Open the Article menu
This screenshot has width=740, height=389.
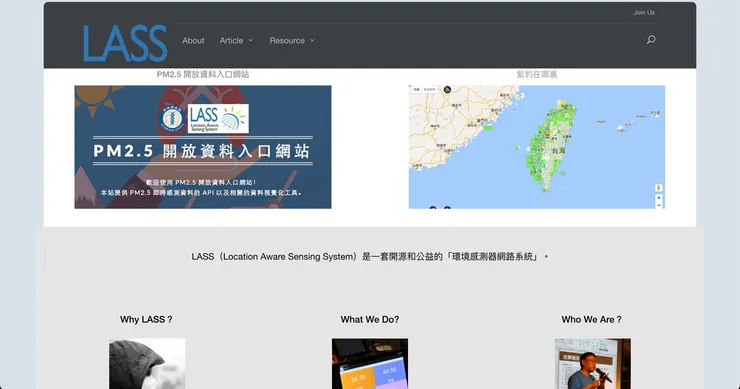pos(231,41)
